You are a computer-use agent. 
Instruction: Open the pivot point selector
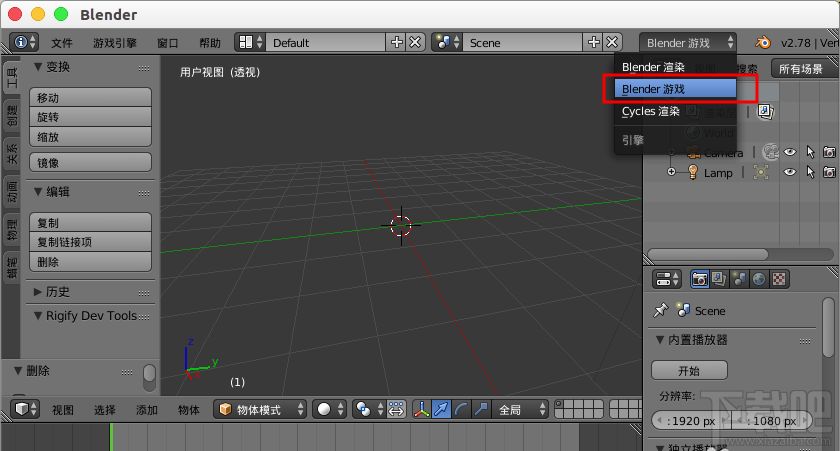[369, 410]
